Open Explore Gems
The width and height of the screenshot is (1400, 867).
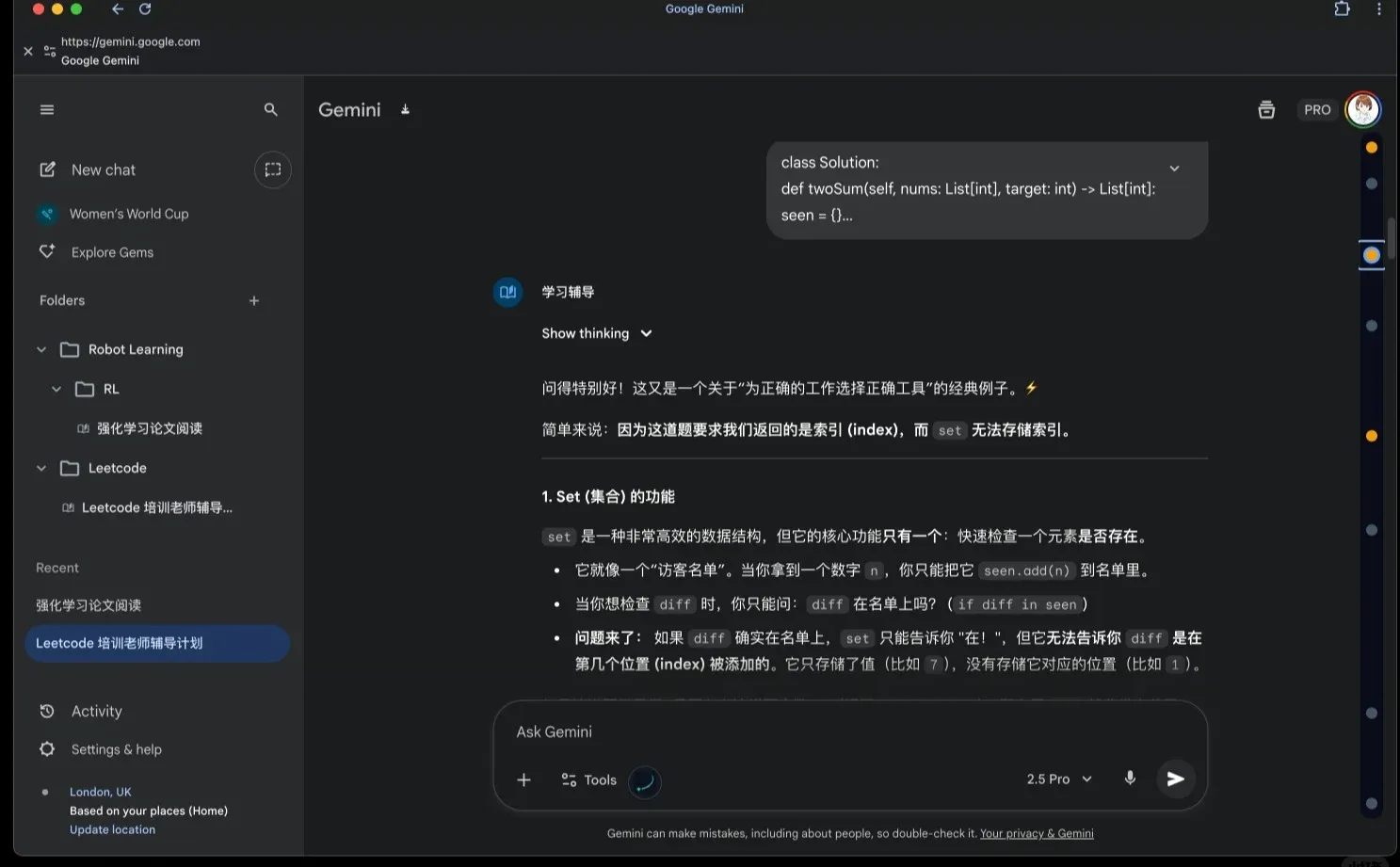112,251
